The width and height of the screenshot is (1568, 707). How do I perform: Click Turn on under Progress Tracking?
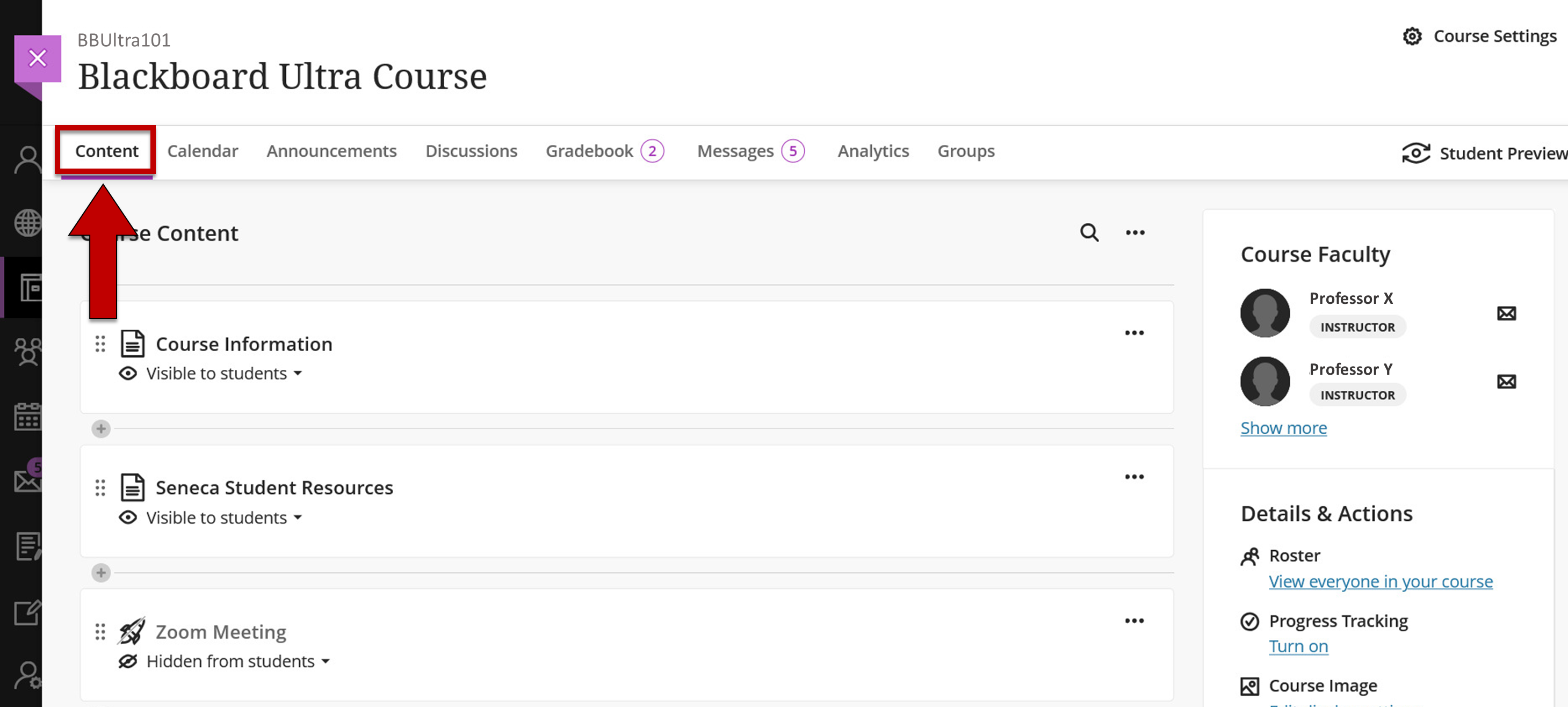coord(1298,646)
